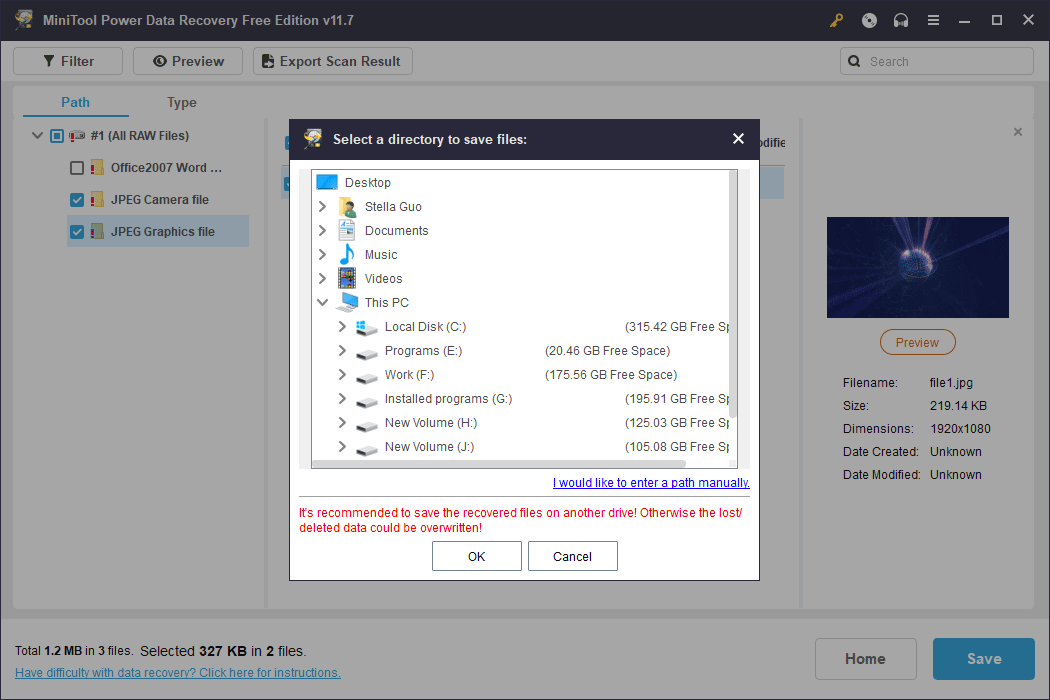Click the orange Preview button under thumbnail
The height and width of the screenshot is (700, 1050).
[917, 342]
